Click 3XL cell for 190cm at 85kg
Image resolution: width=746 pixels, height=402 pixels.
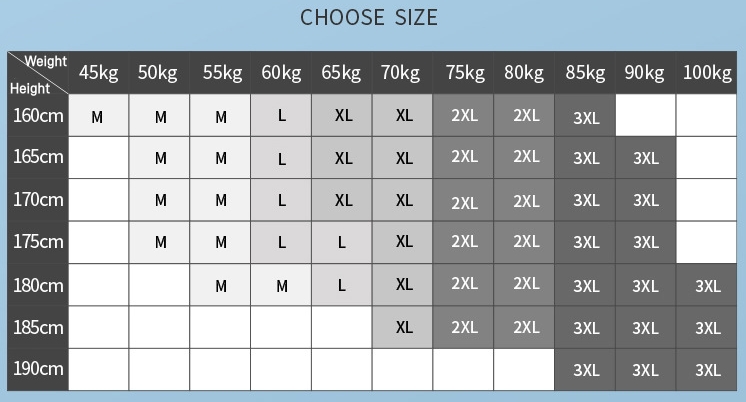click(x=586, y=370)
